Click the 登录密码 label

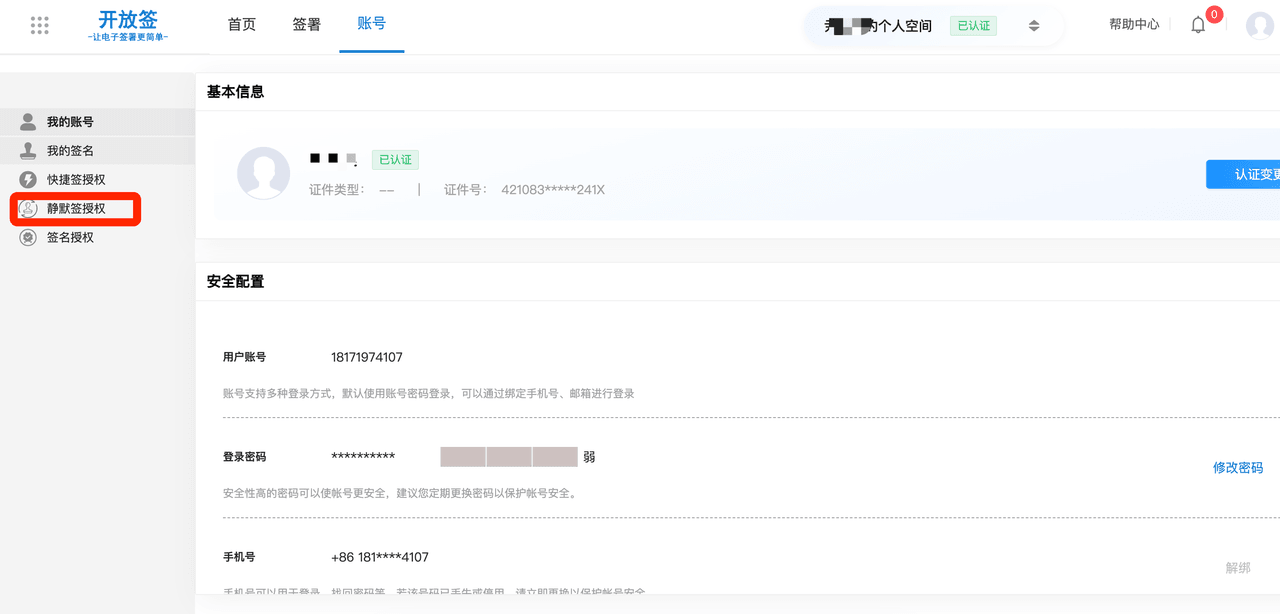point(245,457)
